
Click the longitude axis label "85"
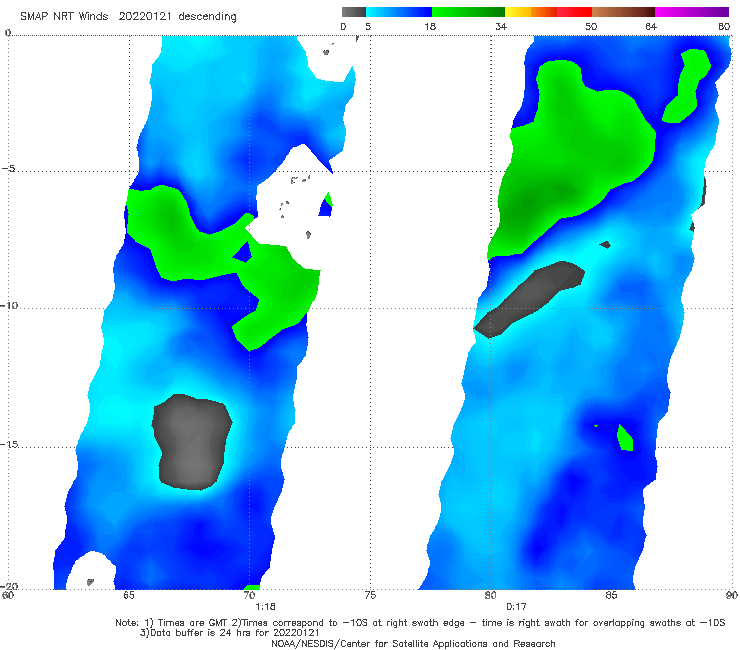[611, 595]
